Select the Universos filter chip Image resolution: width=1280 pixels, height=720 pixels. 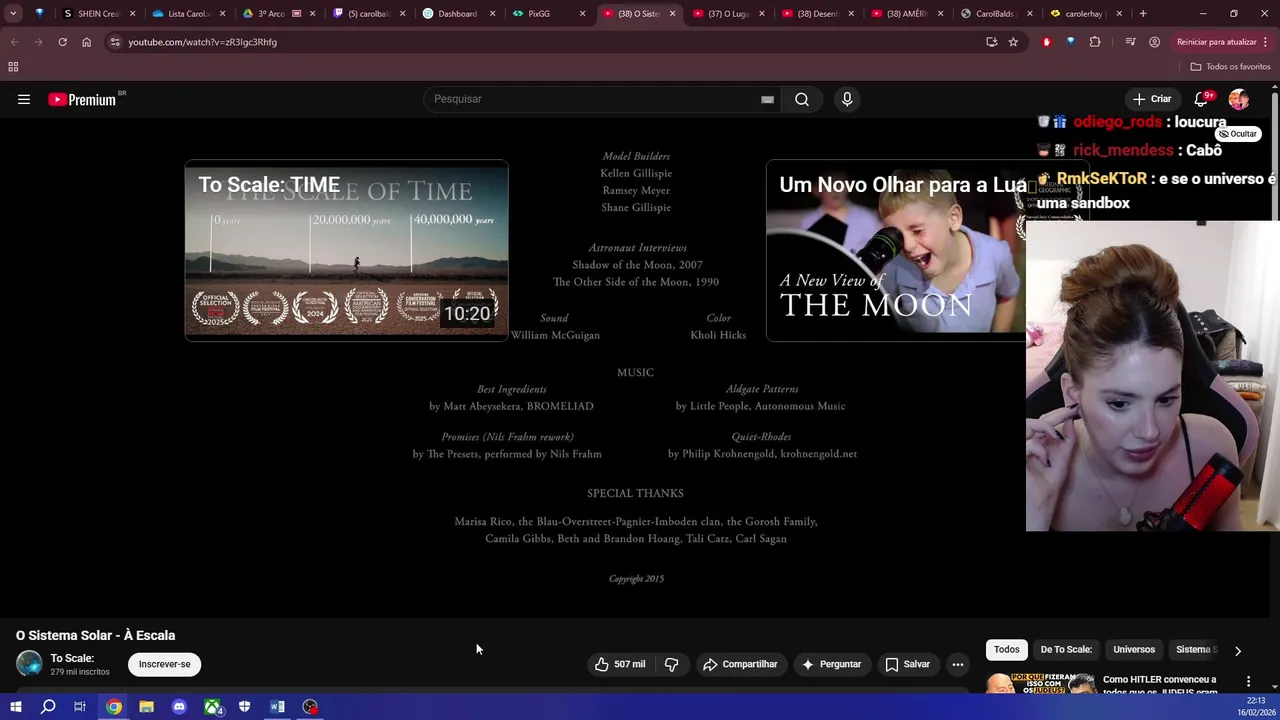1134,650
